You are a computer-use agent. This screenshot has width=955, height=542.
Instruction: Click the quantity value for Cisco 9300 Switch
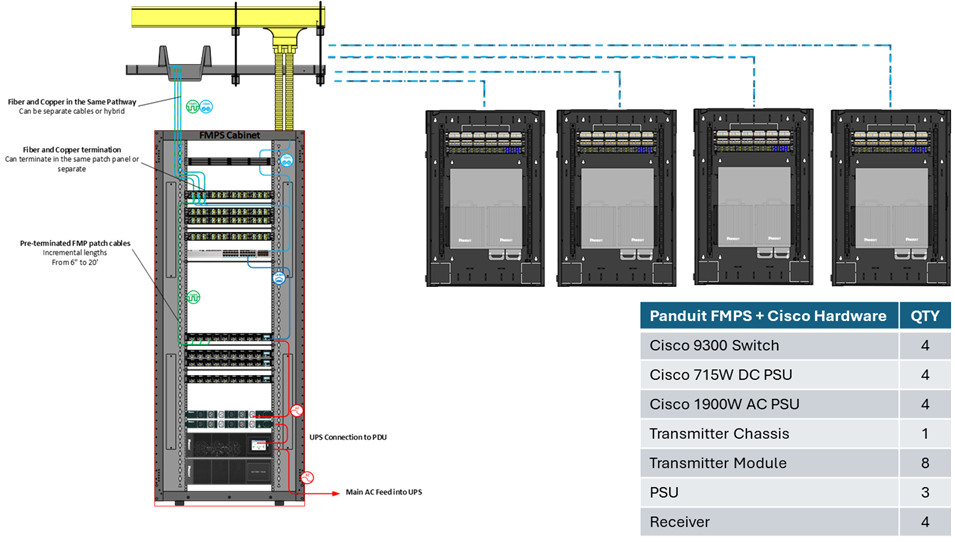[x=925, y=345]
